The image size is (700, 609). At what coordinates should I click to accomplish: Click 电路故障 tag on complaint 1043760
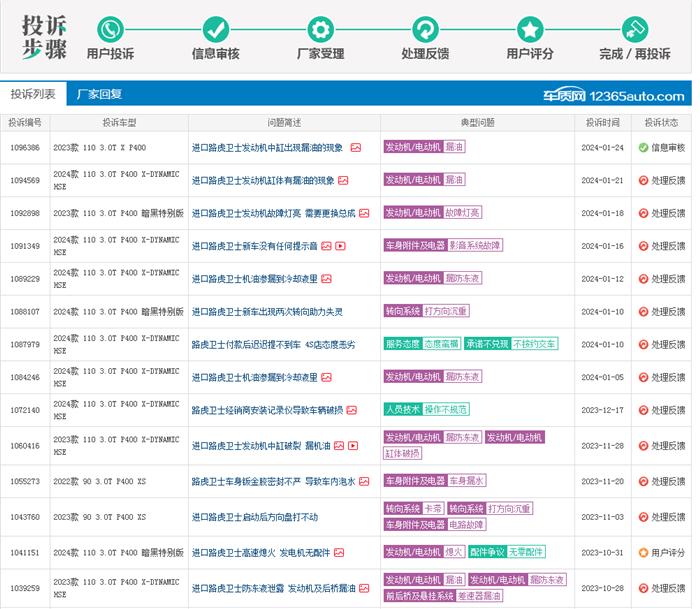[x=467, y=525]
